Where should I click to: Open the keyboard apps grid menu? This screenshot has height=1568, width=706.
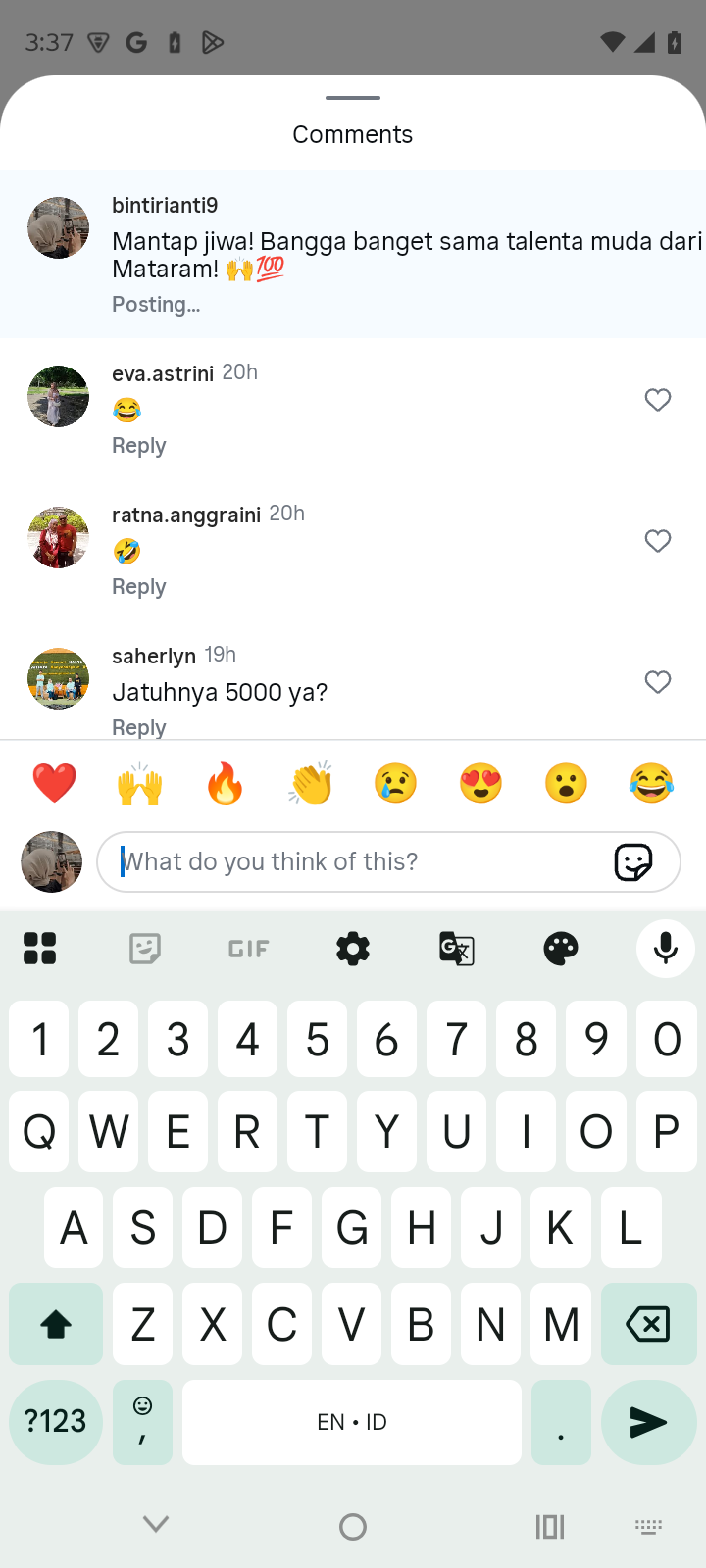[39, 949]
